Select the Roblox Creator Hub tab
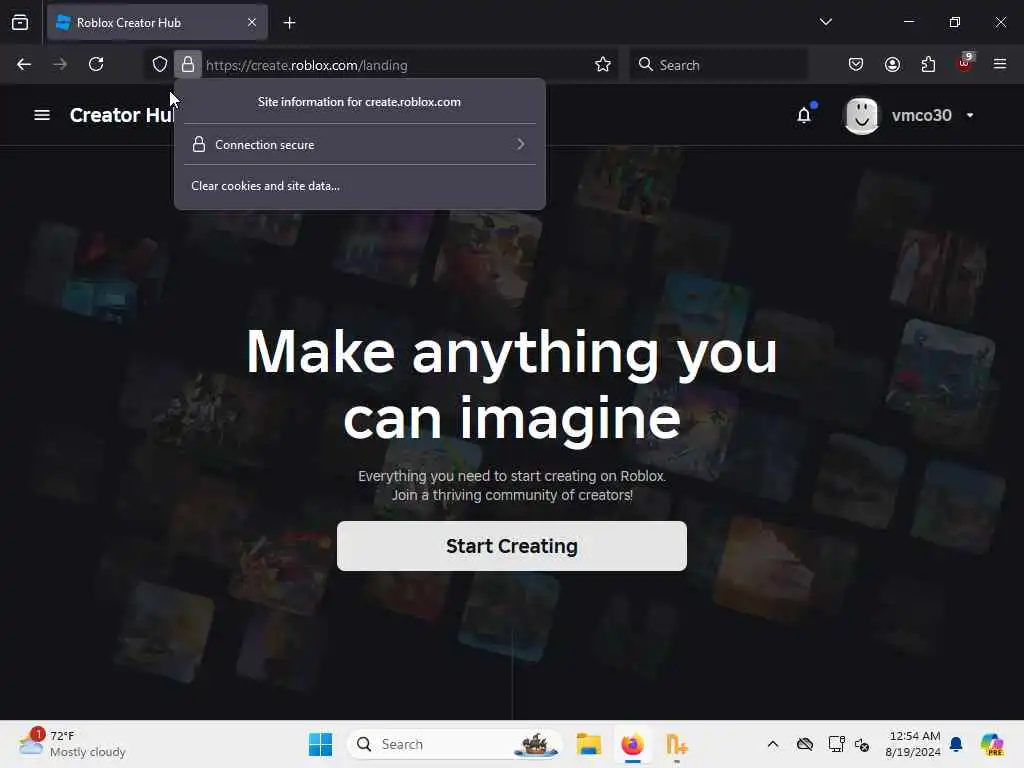Screen dimensions: 1024x768 [157, 23]
